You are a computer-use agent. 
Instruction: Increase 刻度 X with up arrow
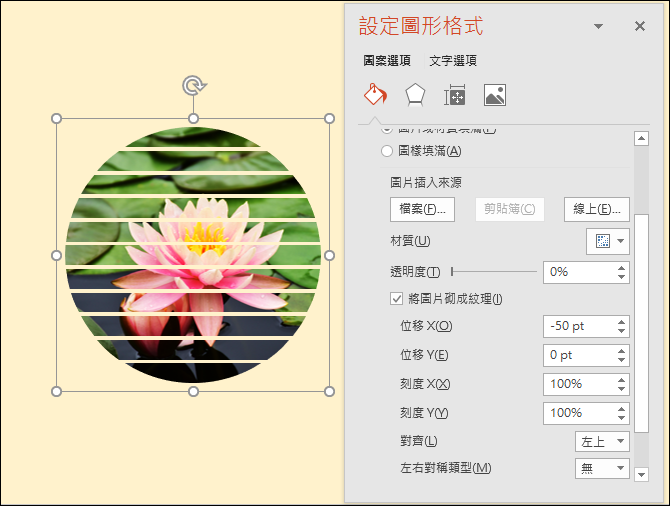pyautogui.click(x=621, y=380)
